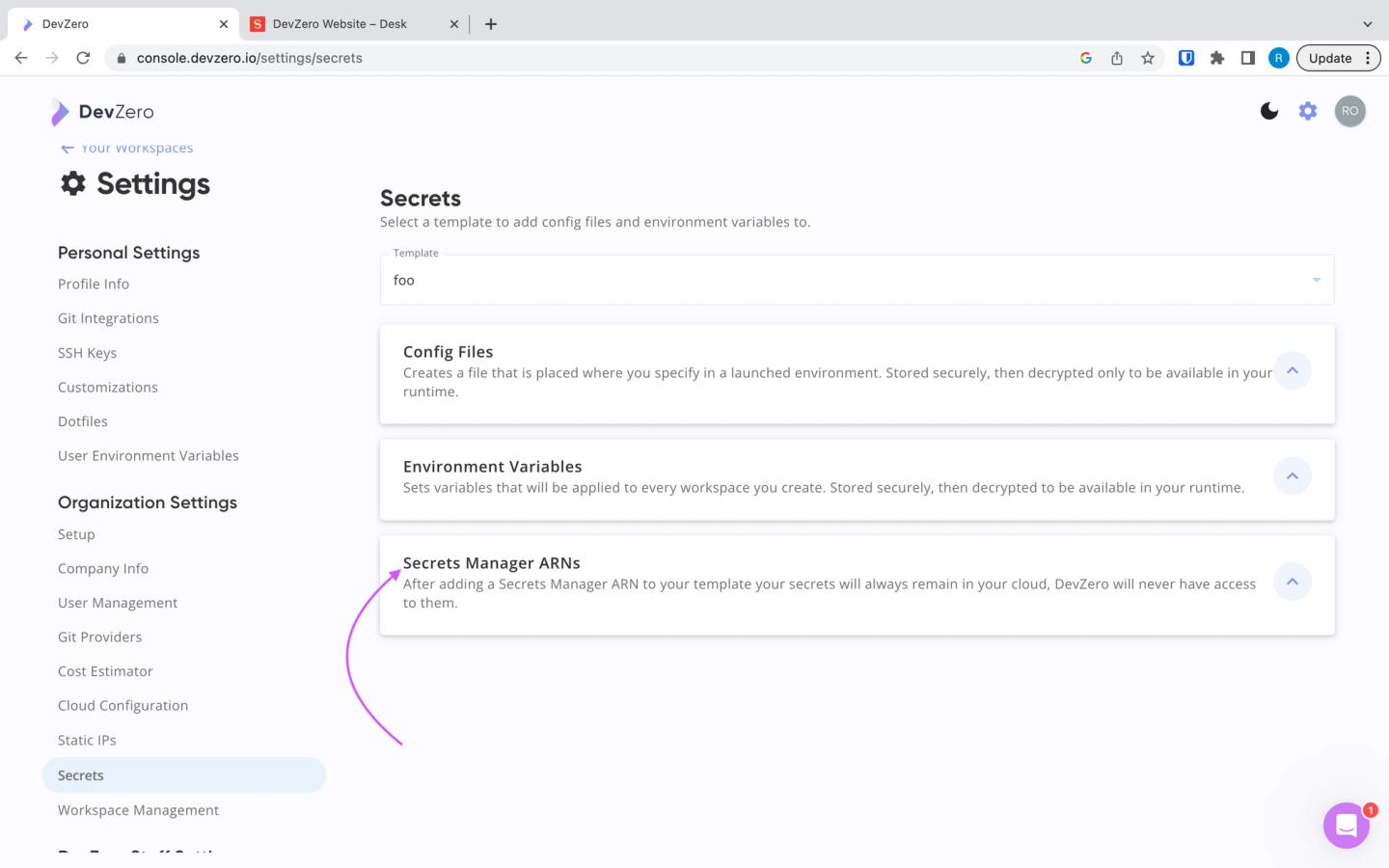Open Chrome profile R avatar
Viewport: 1389px width, 868px height.
(x=1279, y=58)
